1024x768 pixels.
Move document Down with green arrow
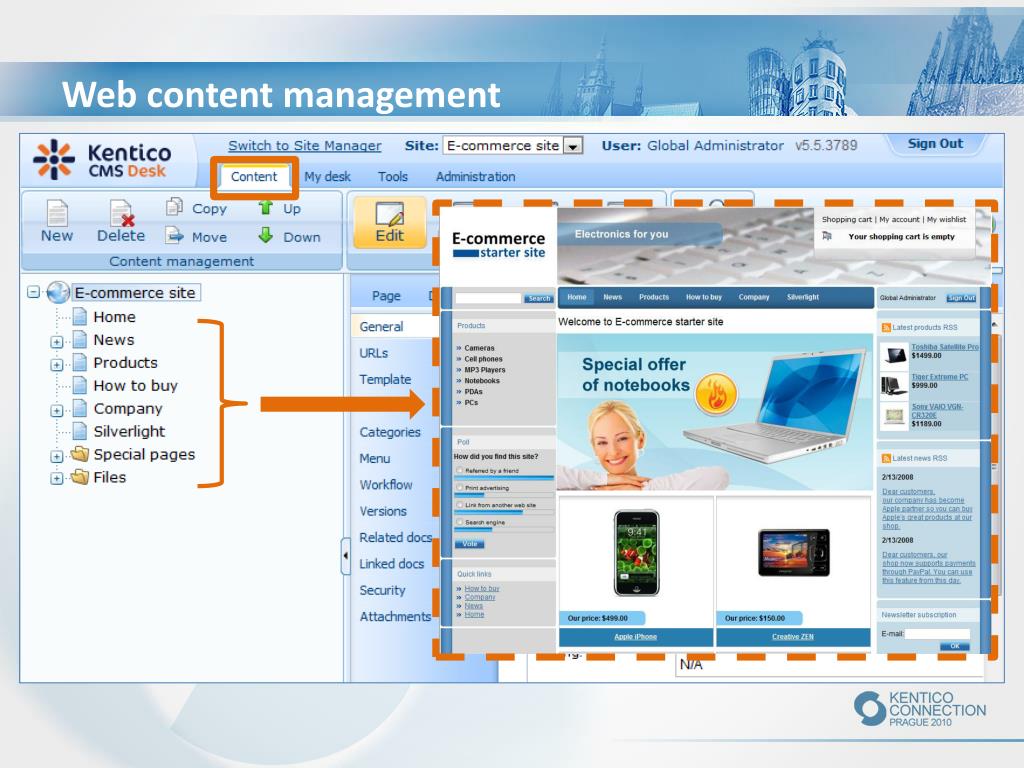coord(289,236)
